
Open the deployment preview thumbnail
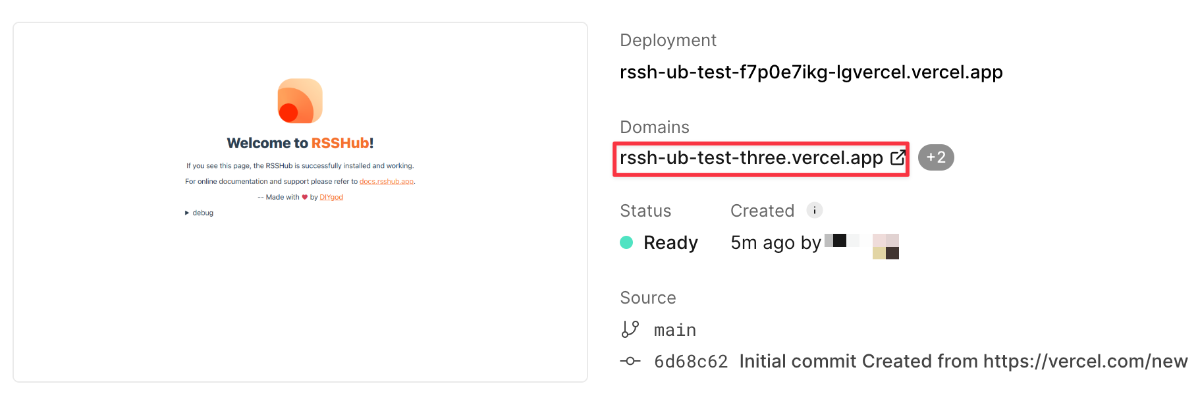pos(300,201)
